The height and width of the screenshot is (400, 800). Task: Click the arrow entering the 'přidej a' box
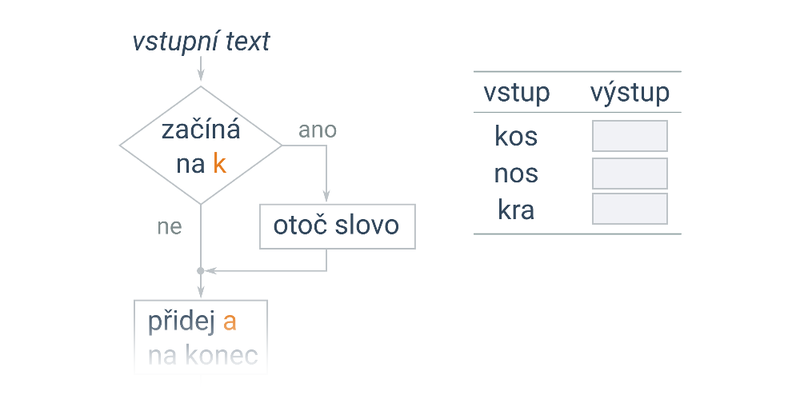(201, 287)
